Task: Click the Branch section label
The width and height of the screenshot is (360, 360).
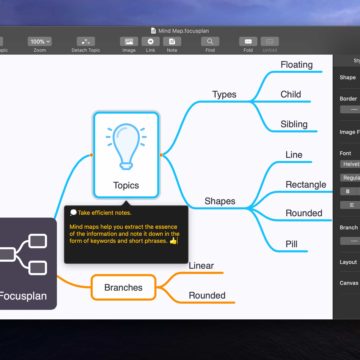Action: 349,228
